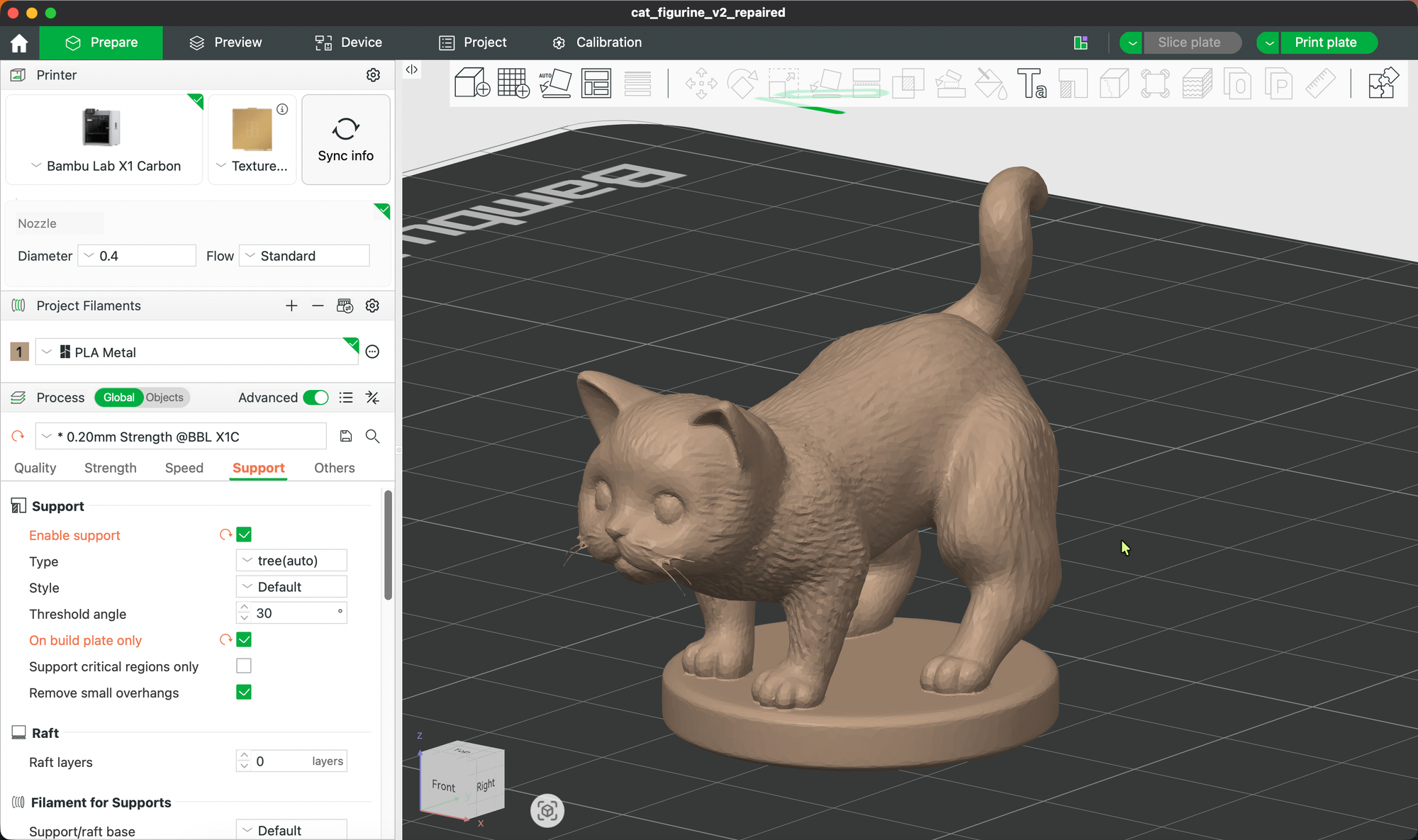Disable the Advanced process switch
Viewport: 1418px width, 840px height.
coord(316,398)
